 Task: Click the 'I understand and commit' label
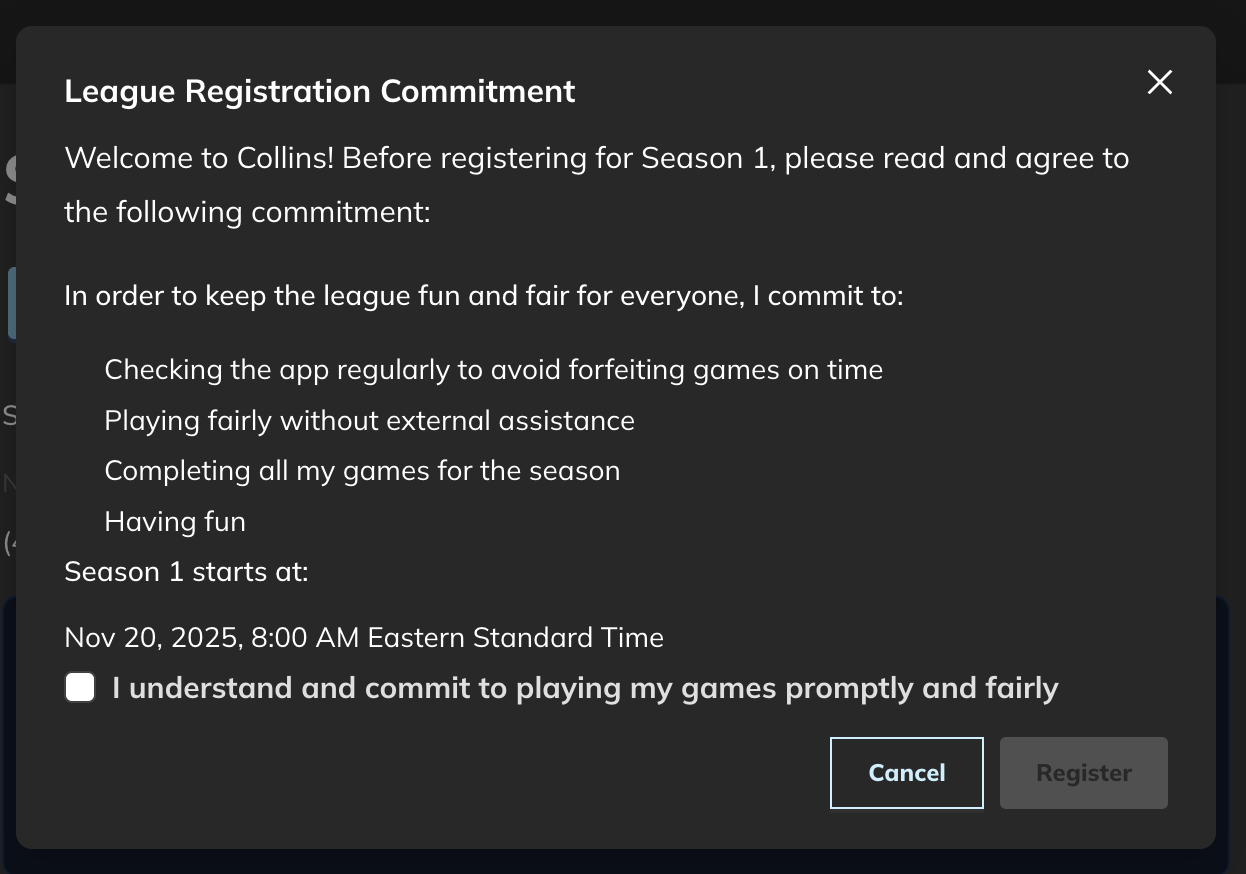[x=585, y=688]
